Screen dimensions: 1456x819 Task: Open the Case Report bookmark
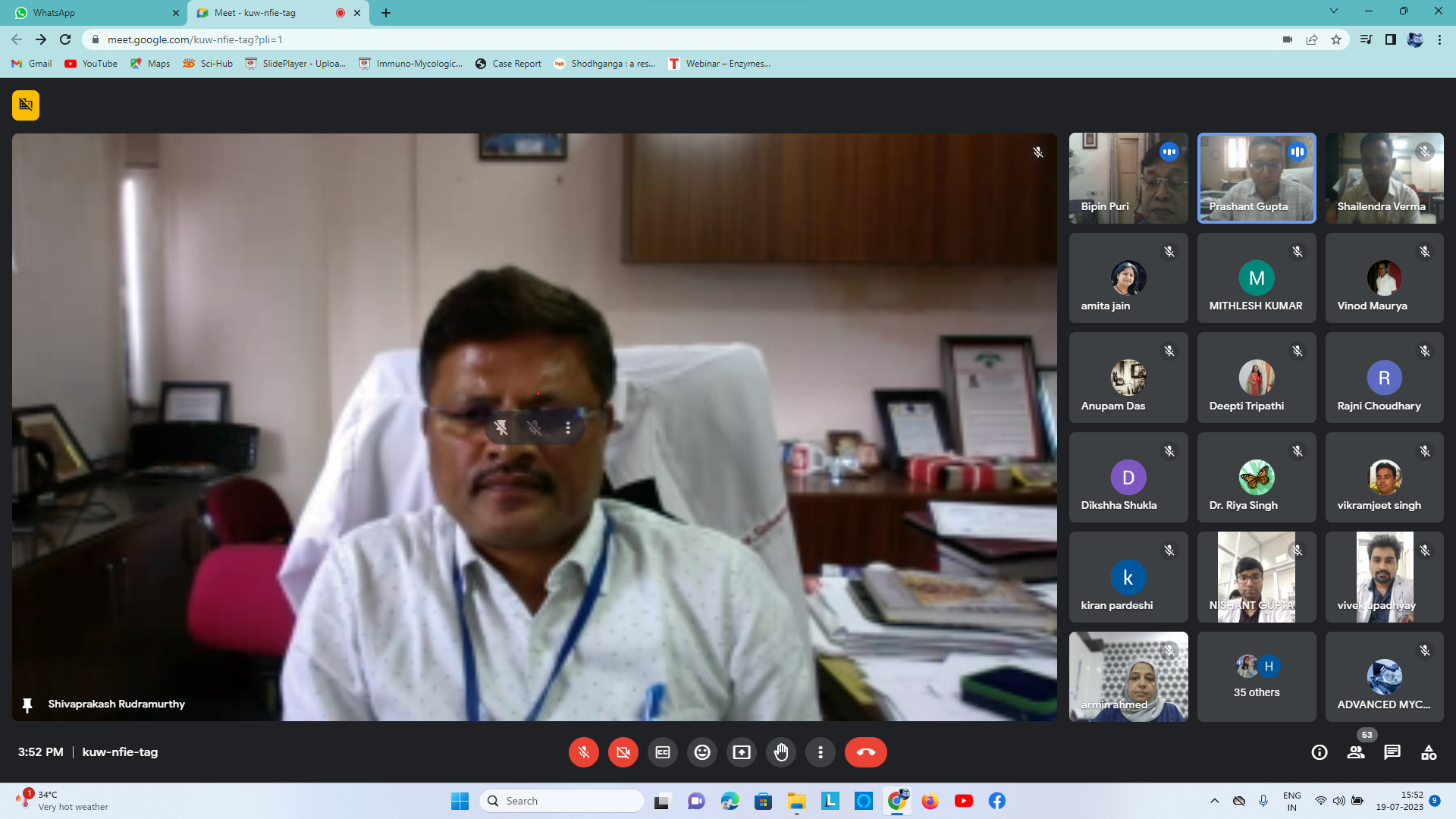[508, 64]
